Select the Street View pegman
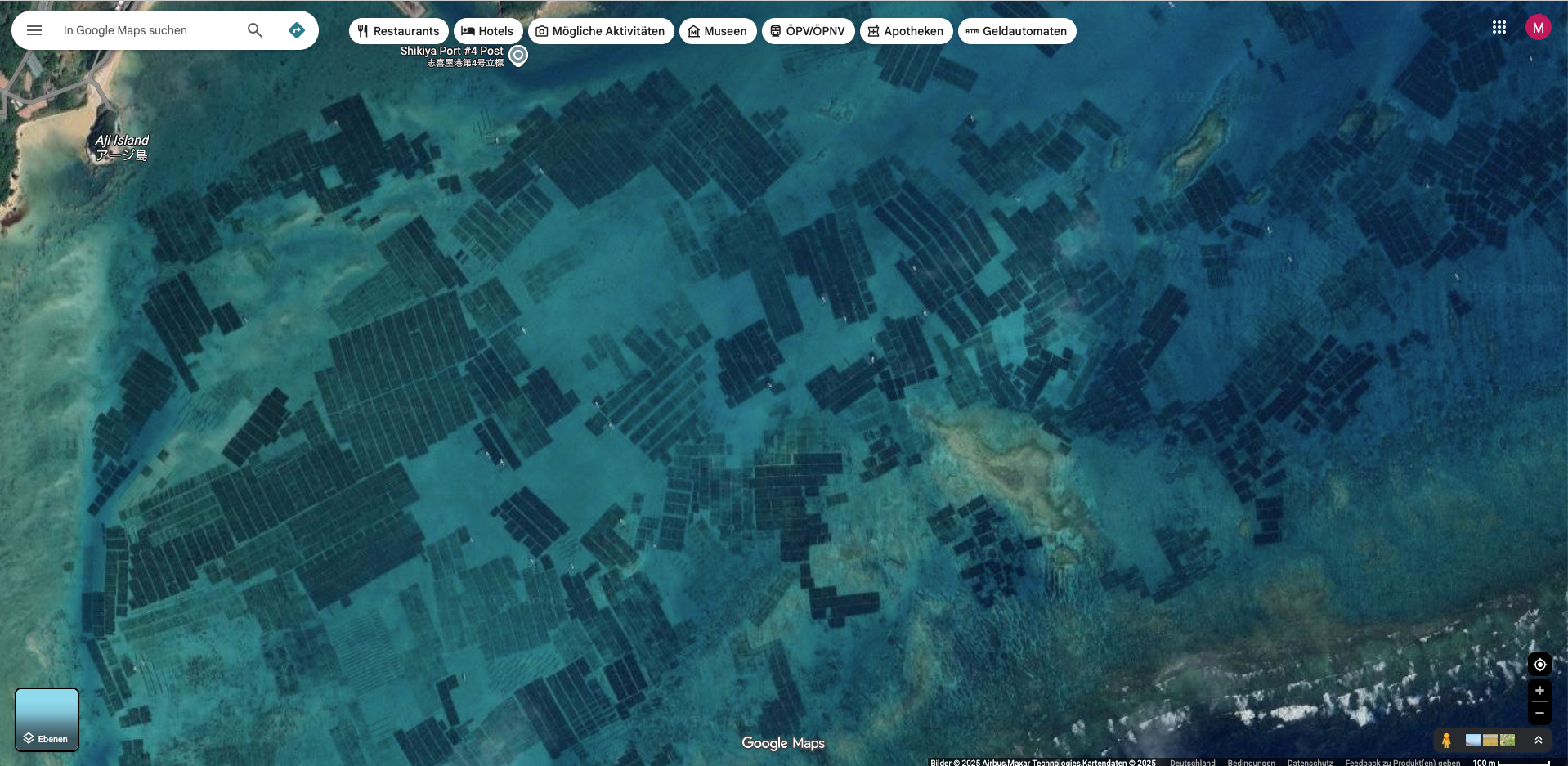The image size is (1568, 766). pos(1446,741)
